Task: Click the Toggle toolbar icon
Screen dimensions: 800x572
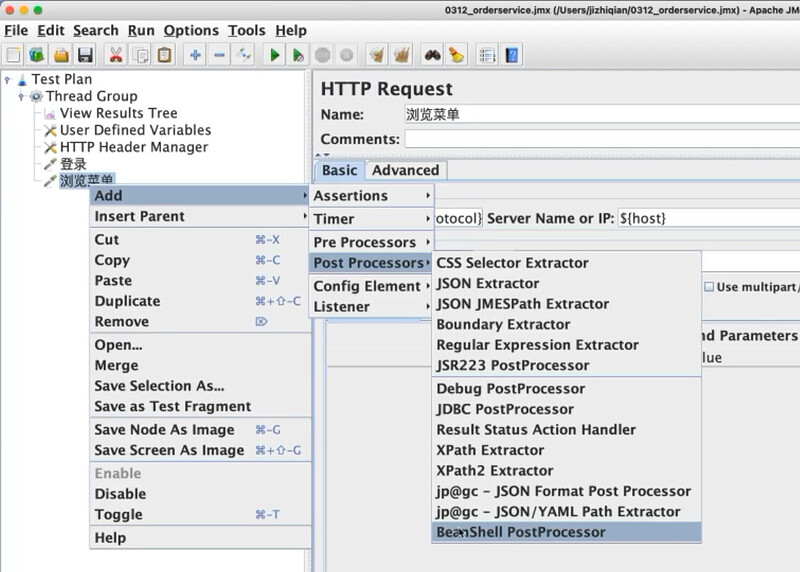Action: pyautogui.click(x=244, y=55)
